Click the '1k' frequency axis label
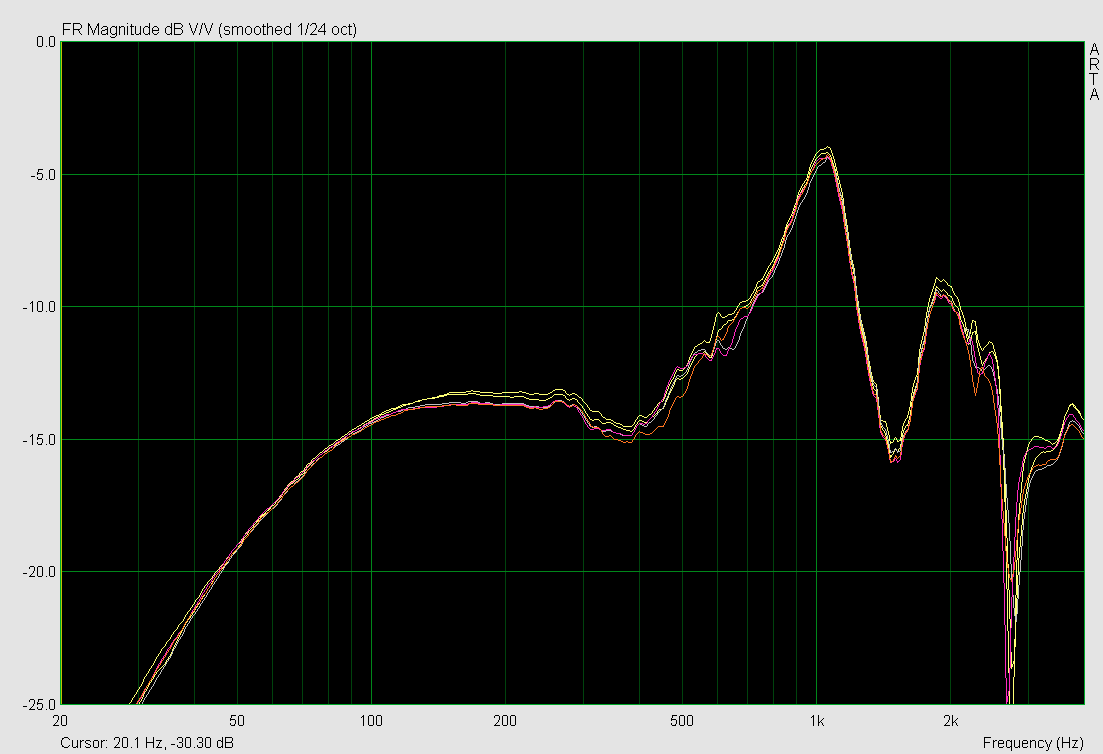 (x=816, y=721)
